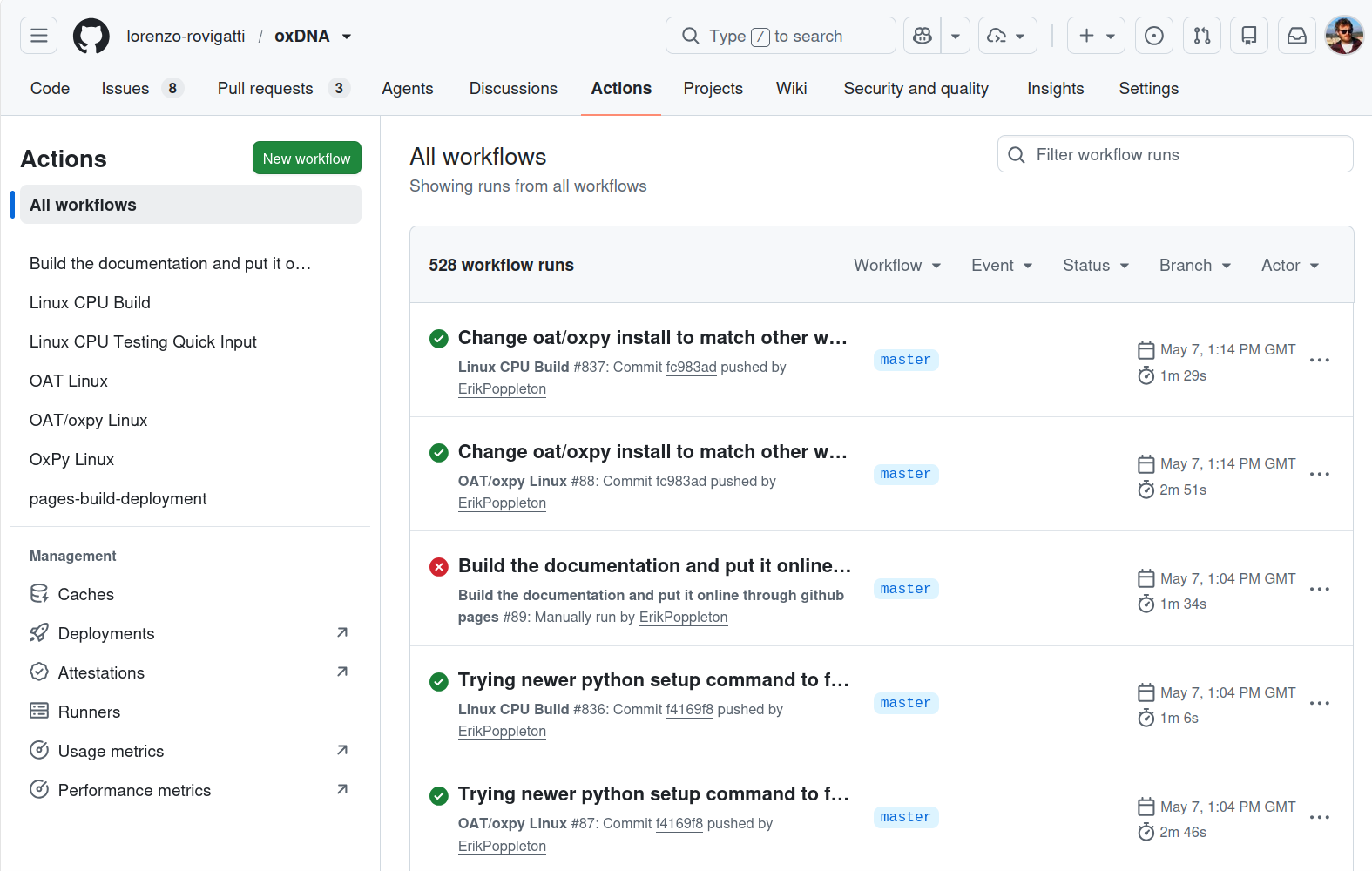Open the Wiki tab
The width and height of the screenshot is (1372, 871).
click(791, 88)
